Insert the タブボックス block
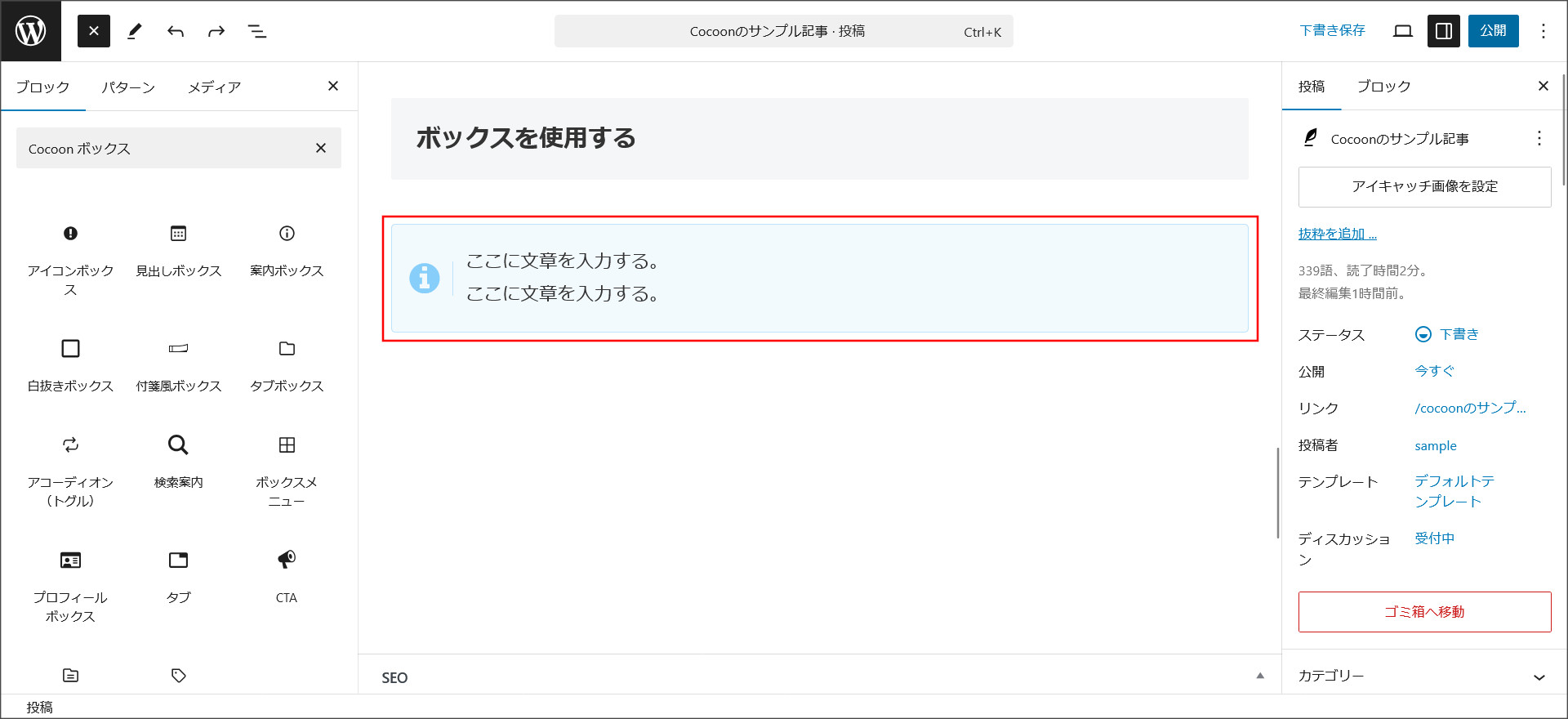Viewport: 1568px width, 719px height. coord(287,366)
